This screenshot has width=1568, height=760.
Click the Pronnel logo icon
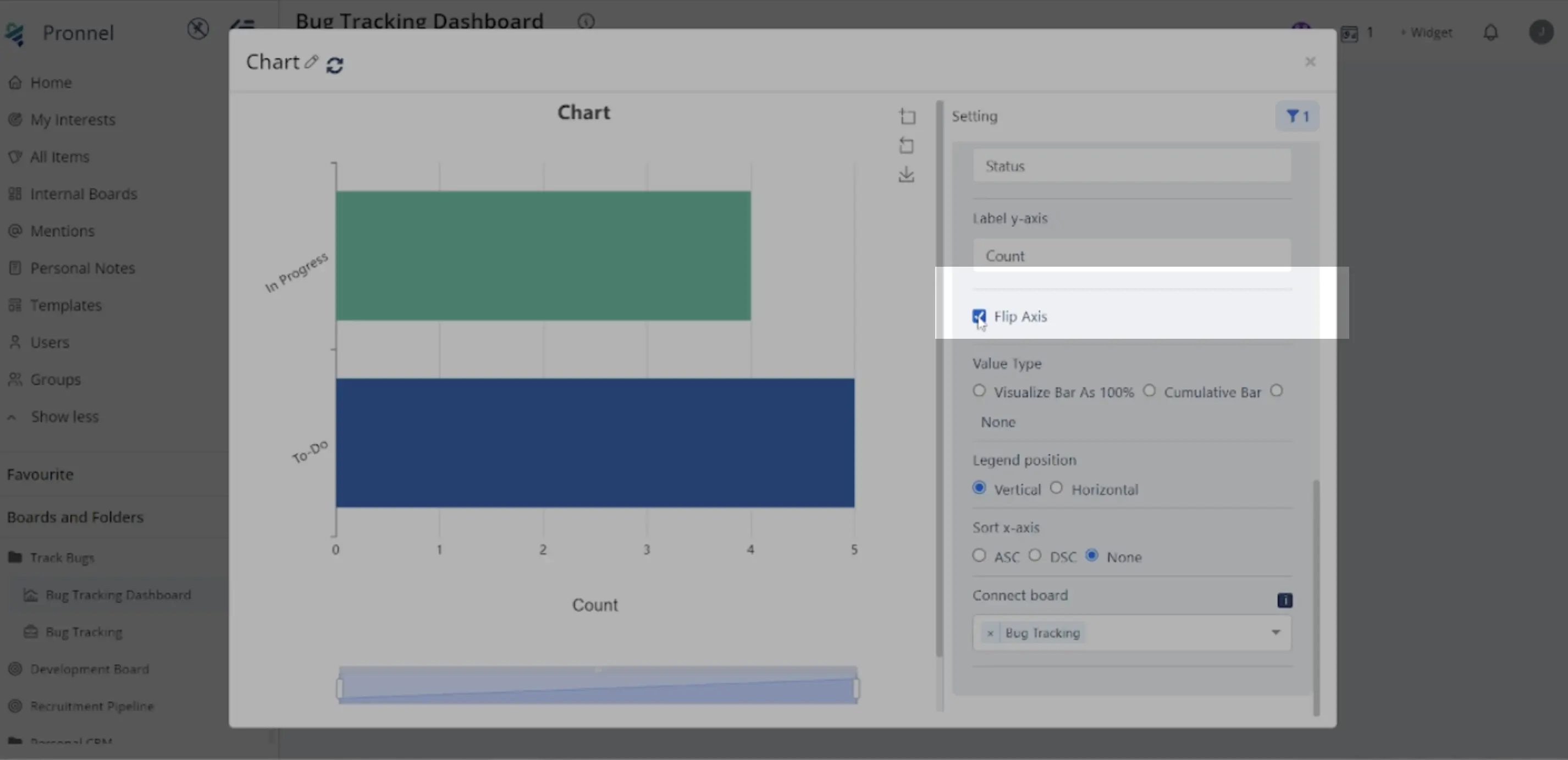pos(15,34)
